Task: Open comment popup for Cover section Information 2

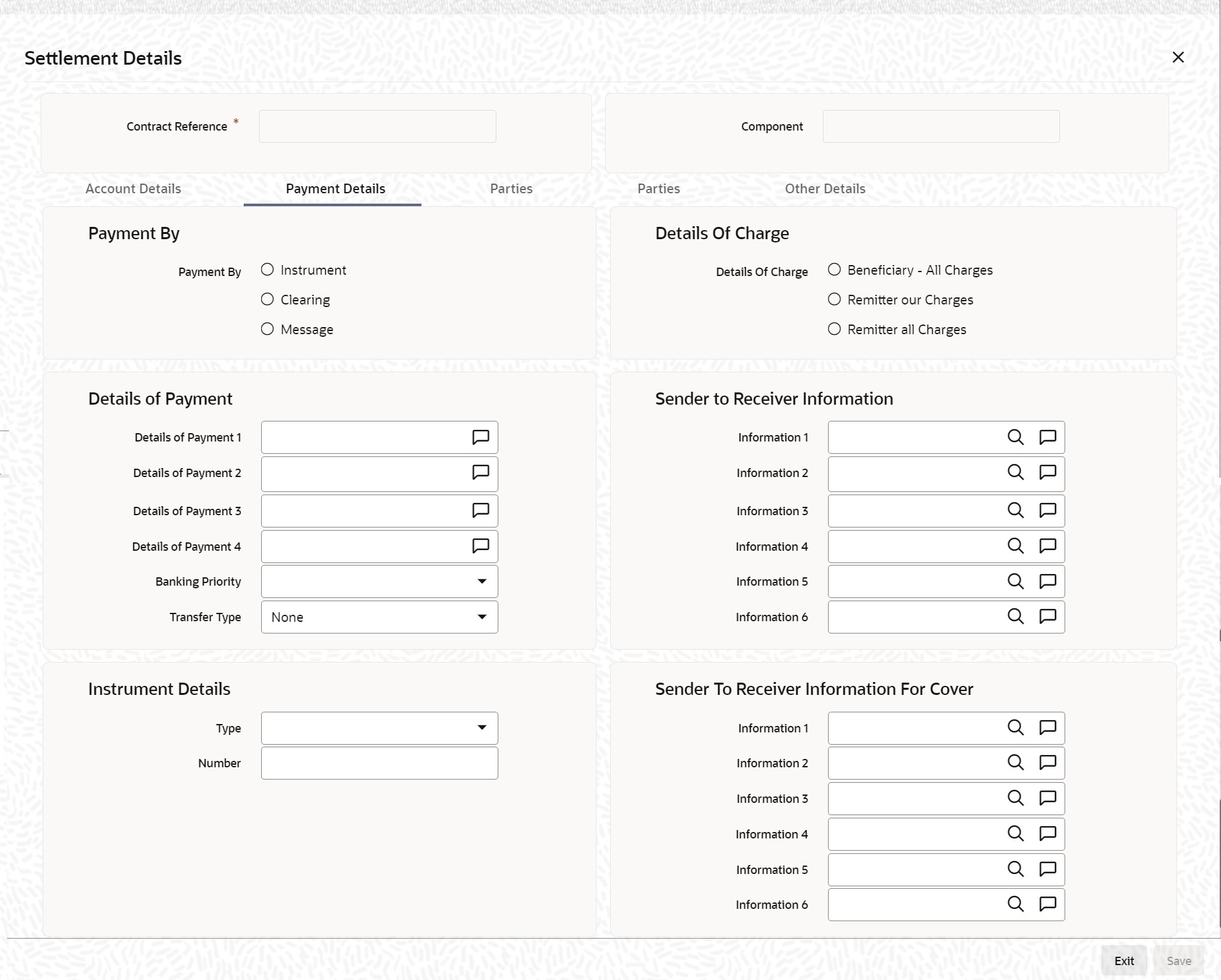Action: click(x=1048, y=763)
